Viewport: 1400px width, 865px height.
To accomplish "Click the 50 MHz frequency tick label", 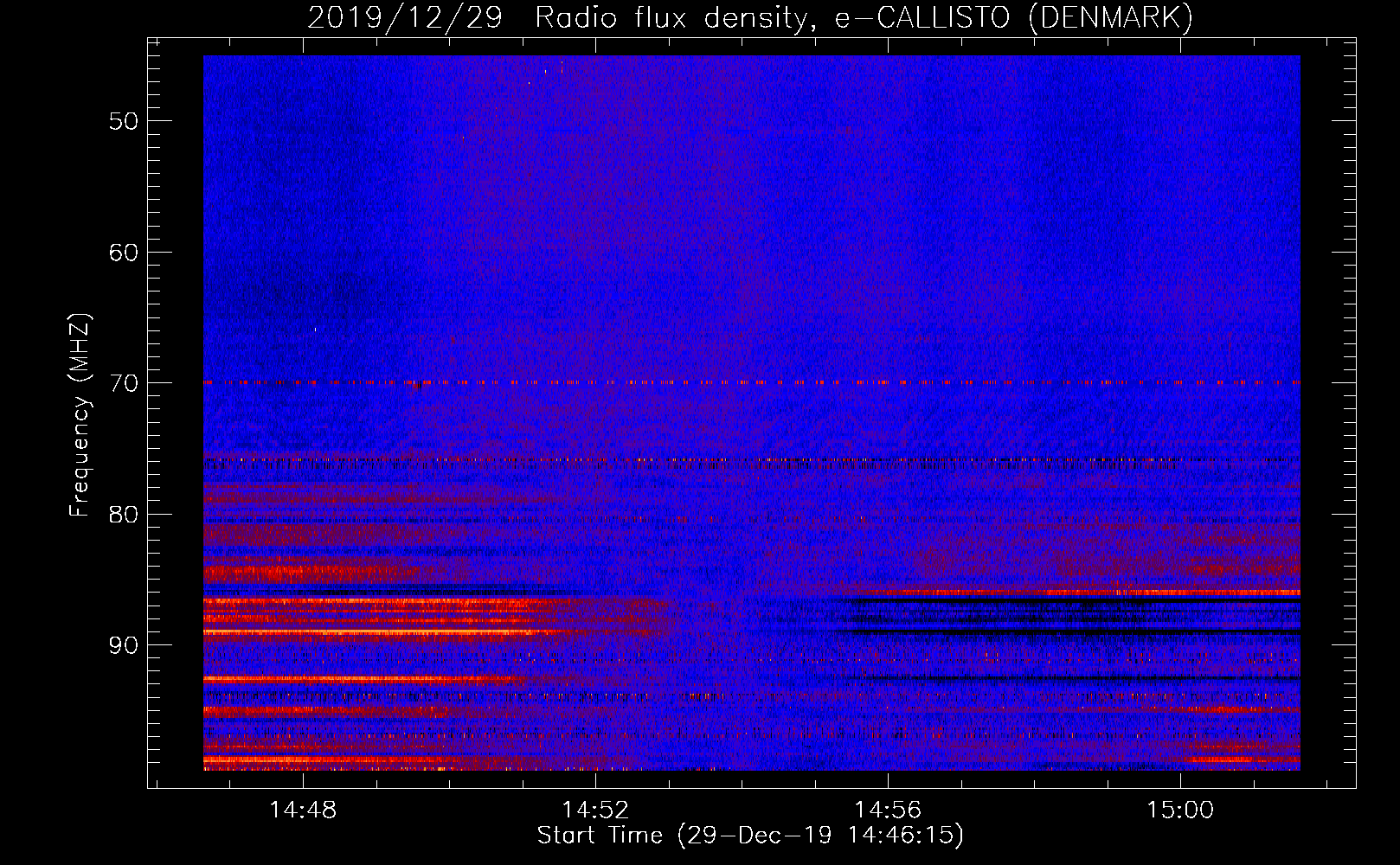I will click(x=124, y=121).
